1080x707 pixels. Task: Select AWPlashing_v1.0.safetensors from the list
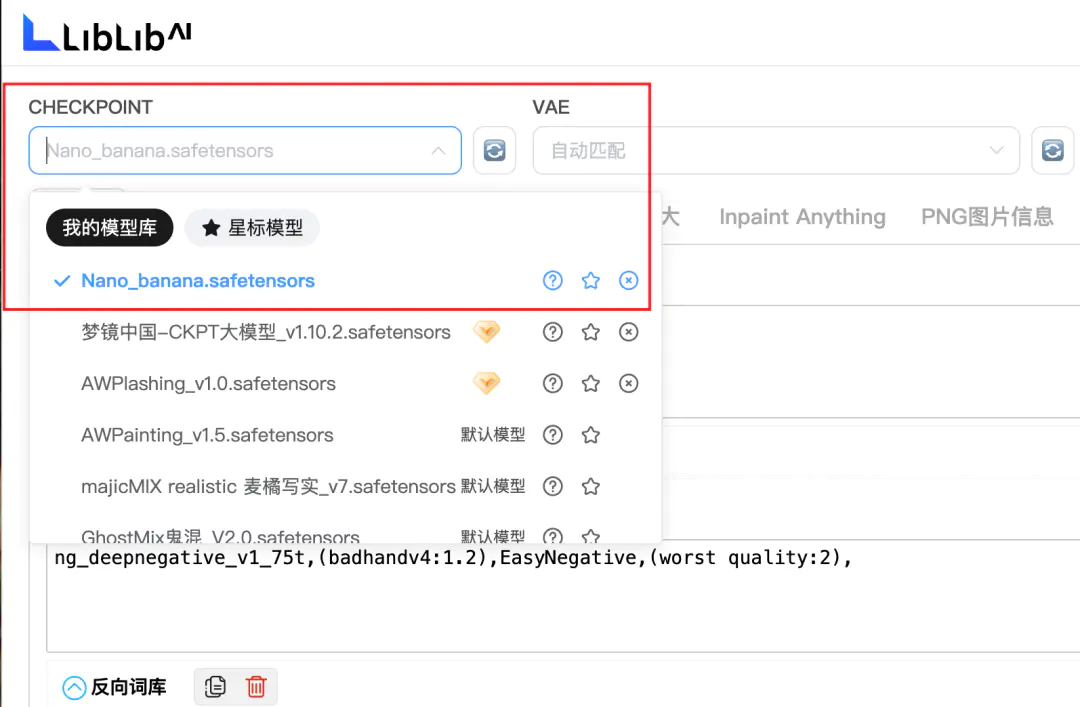[x=208, y=383]
